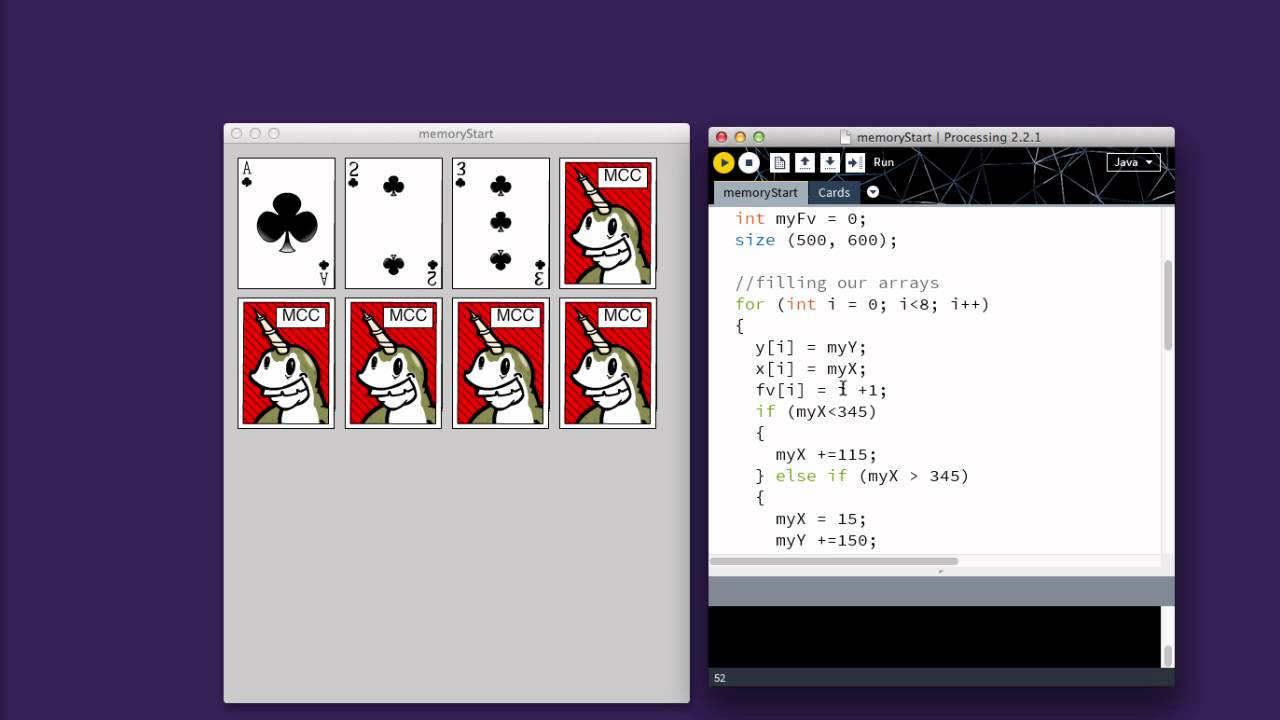
Task: Click the '//filling our arrays' comment
Action: pos(837,283)
